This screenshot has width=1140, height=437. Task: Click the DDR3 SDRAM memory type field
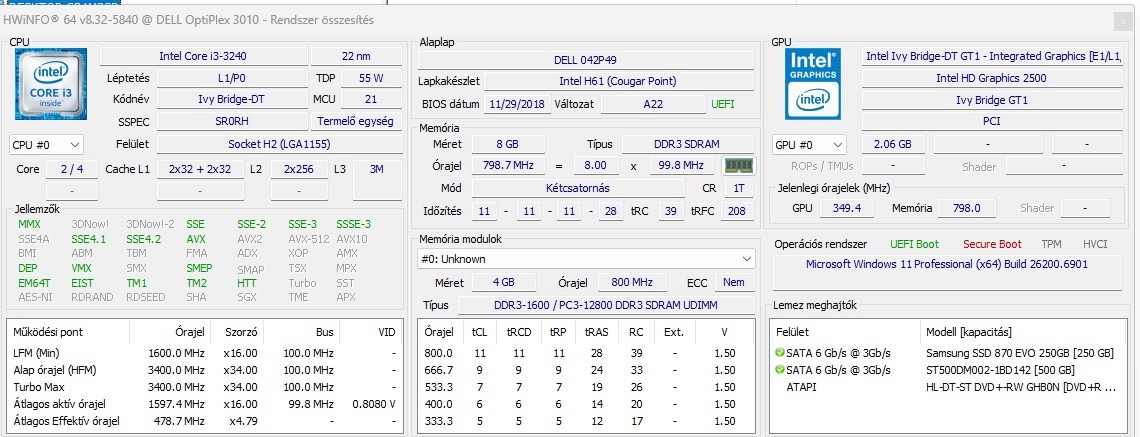[688, 144]
